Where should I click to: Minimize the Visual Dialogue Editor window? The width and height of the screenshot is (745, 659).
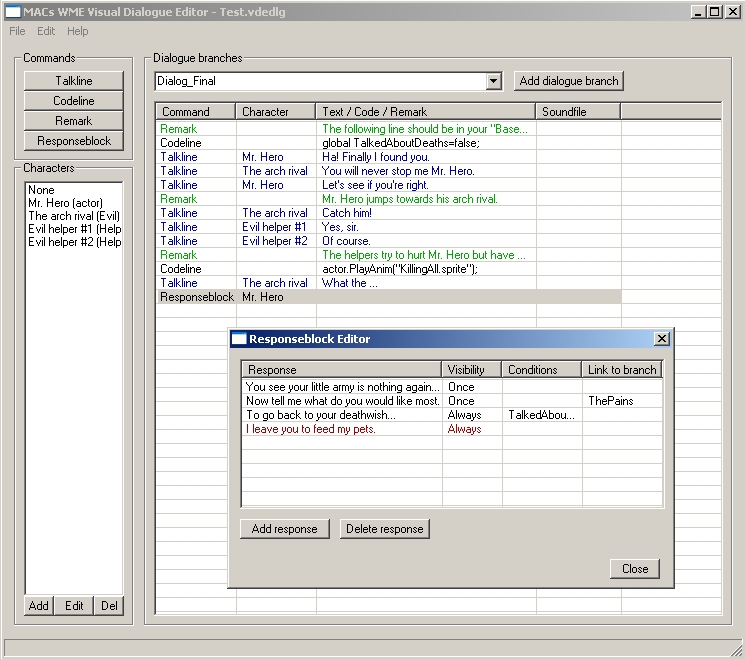tap(697, 12)
